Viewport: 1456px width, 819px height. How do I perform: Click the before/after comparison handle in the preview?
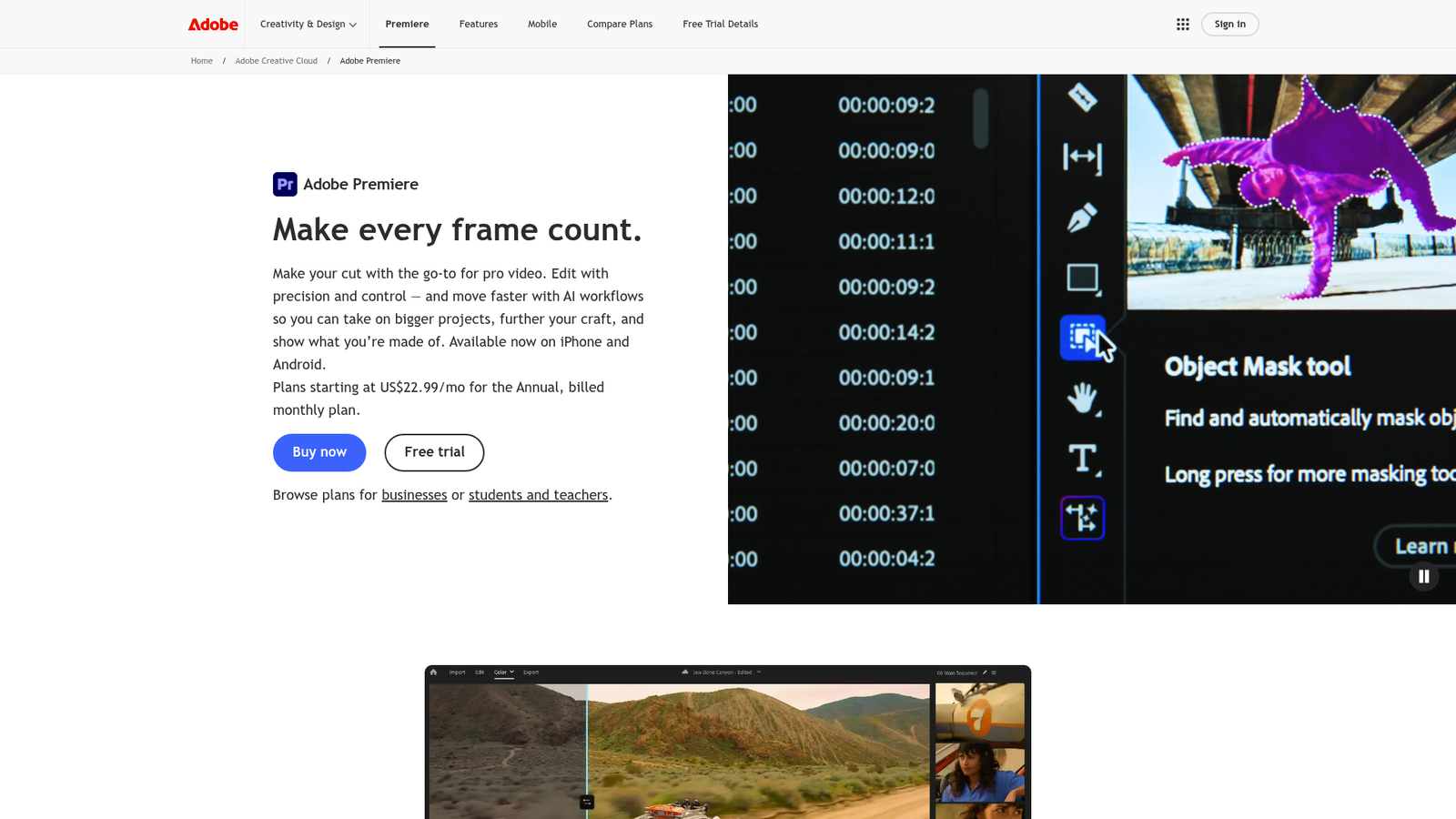[587, 802]
